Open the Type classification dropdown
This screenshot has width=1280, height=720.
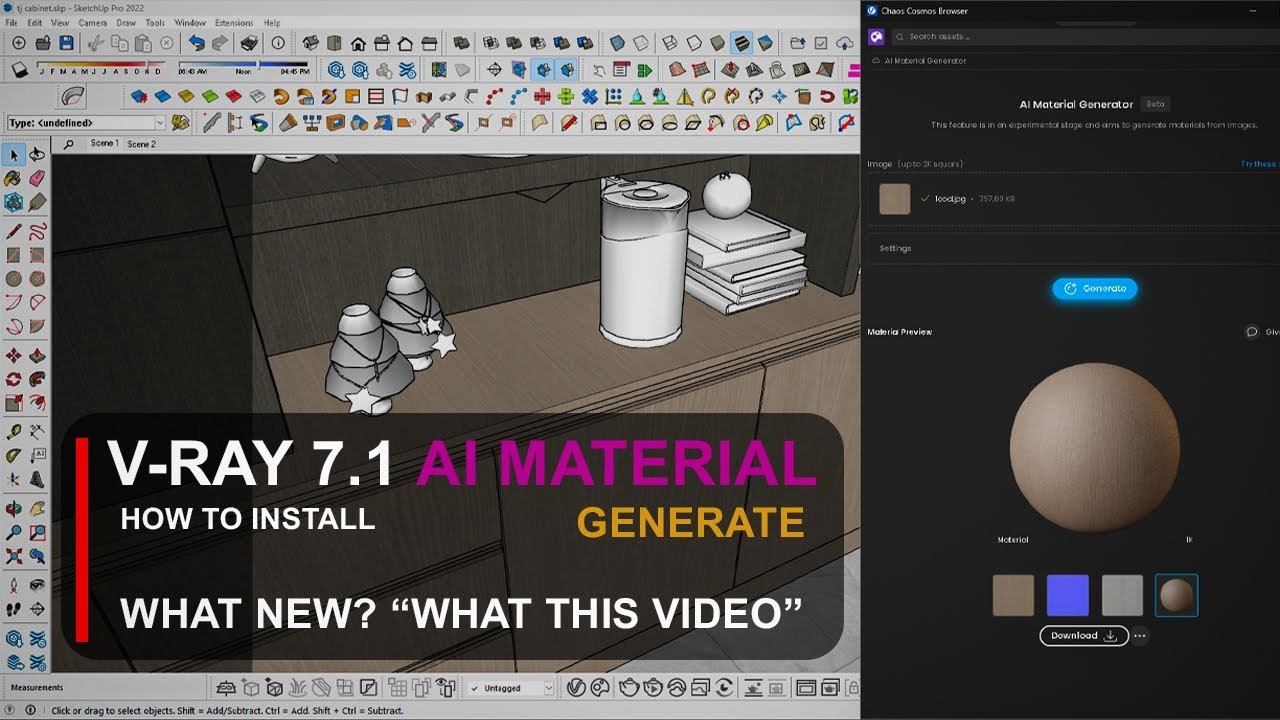click(x=159, y=123)
